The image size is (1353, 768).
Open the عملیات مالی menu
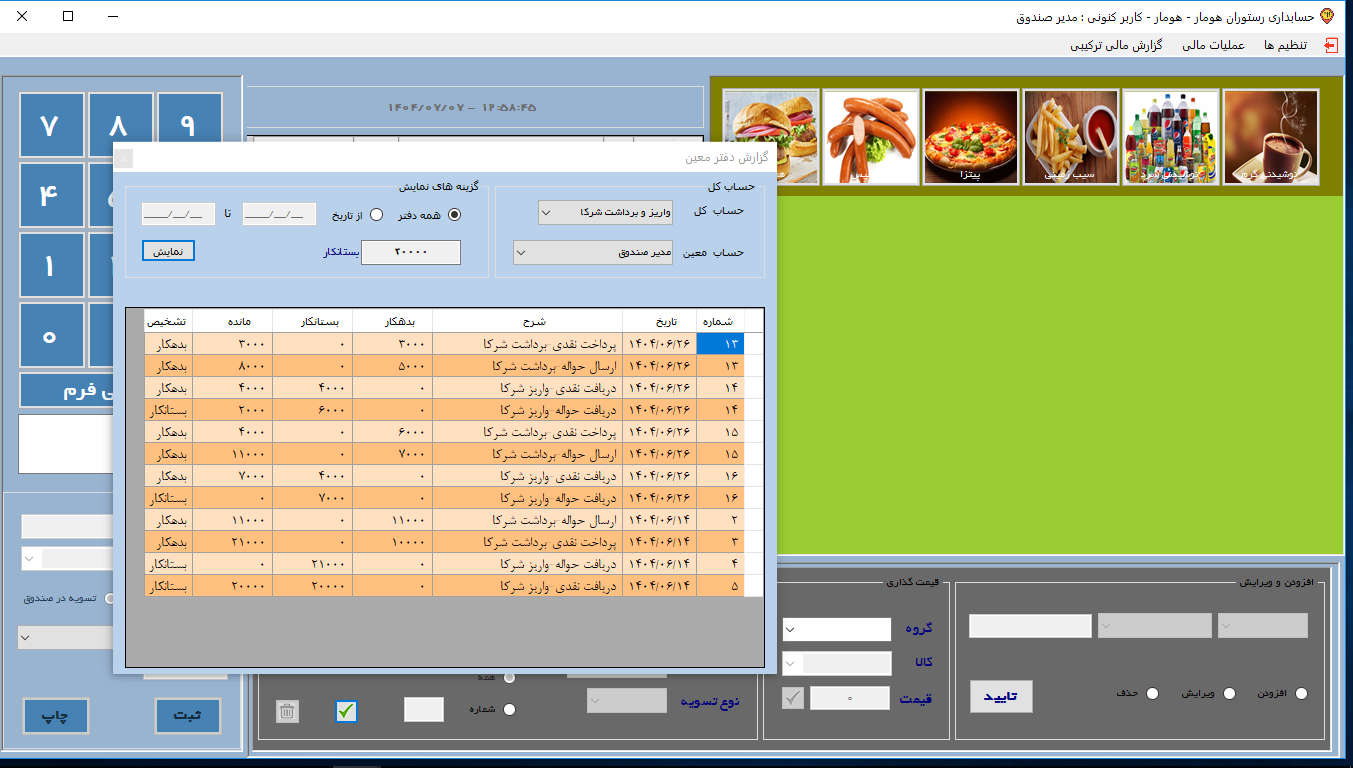(x=1213, y=45)
